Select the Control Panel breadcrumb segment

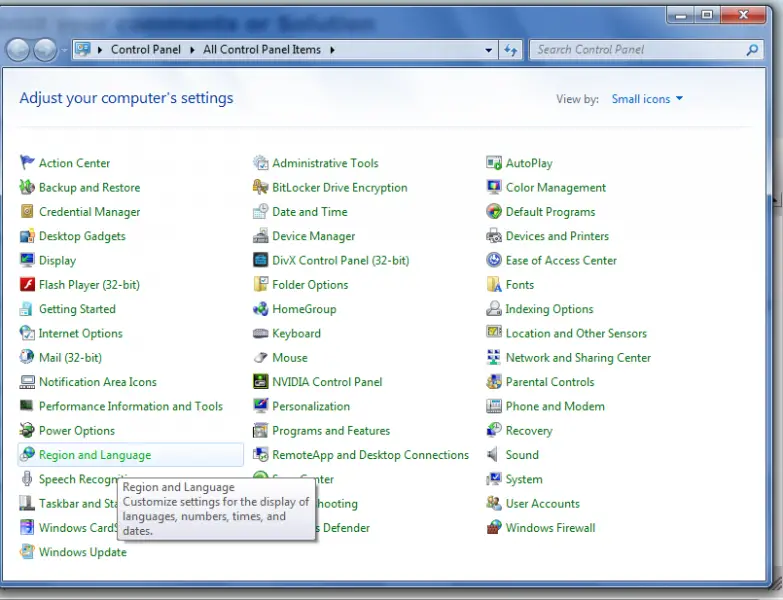pyautogui.click(x=146, y=49)
